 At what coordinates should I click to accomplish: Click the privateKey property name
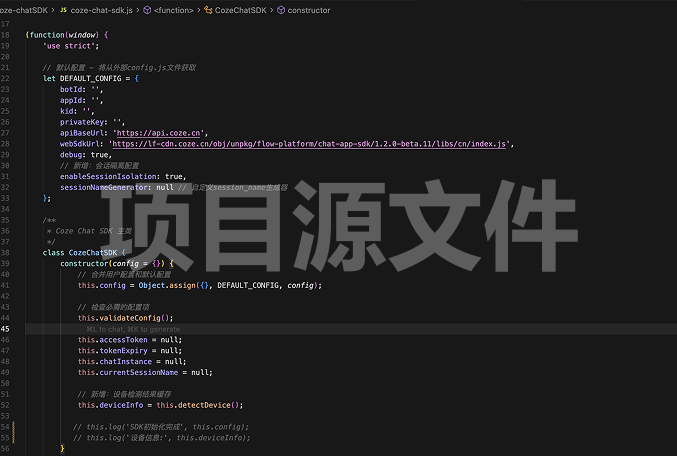[82, 122]
